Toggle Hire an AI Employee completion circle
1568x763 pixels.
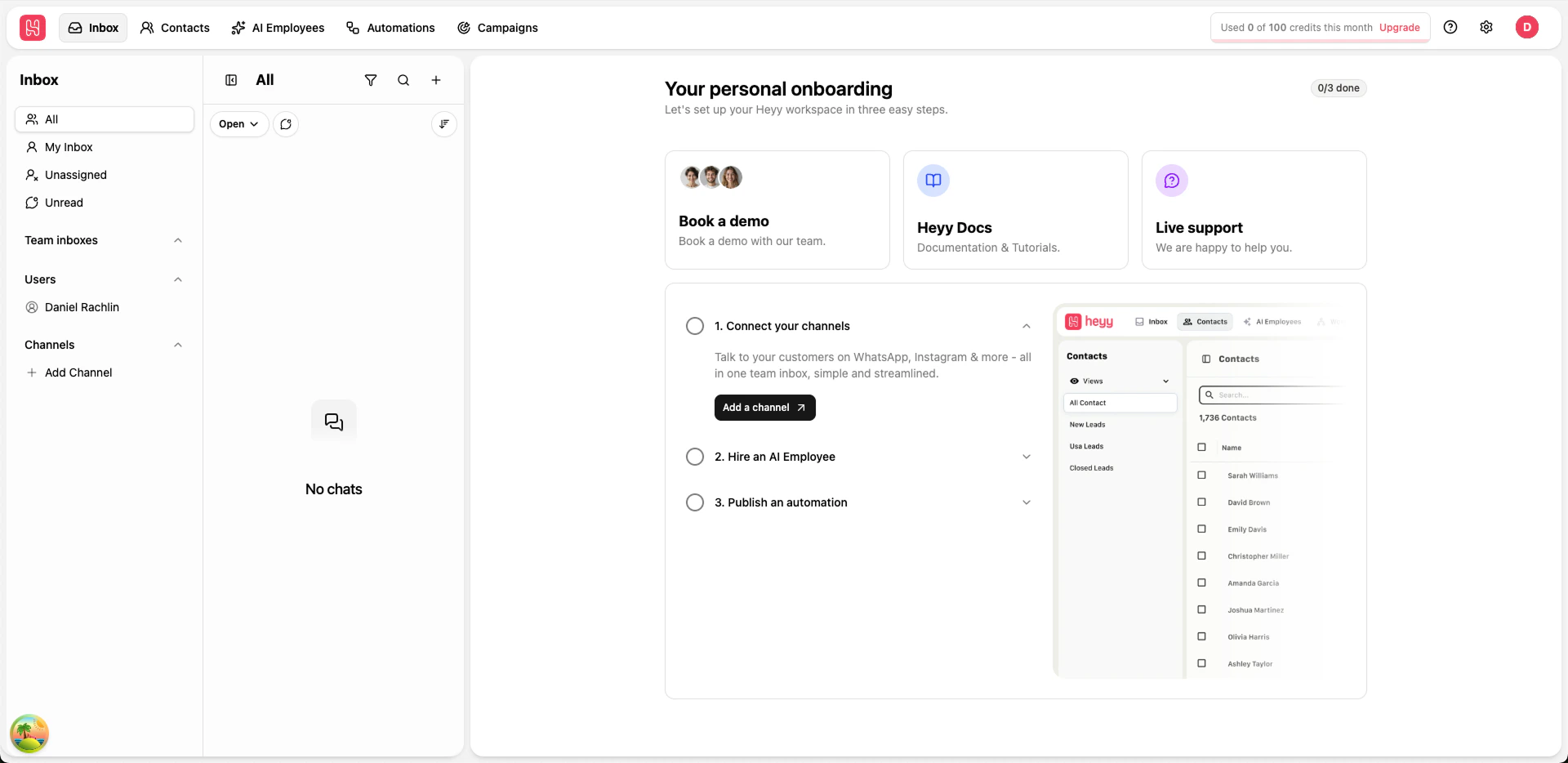click(695, 457)
